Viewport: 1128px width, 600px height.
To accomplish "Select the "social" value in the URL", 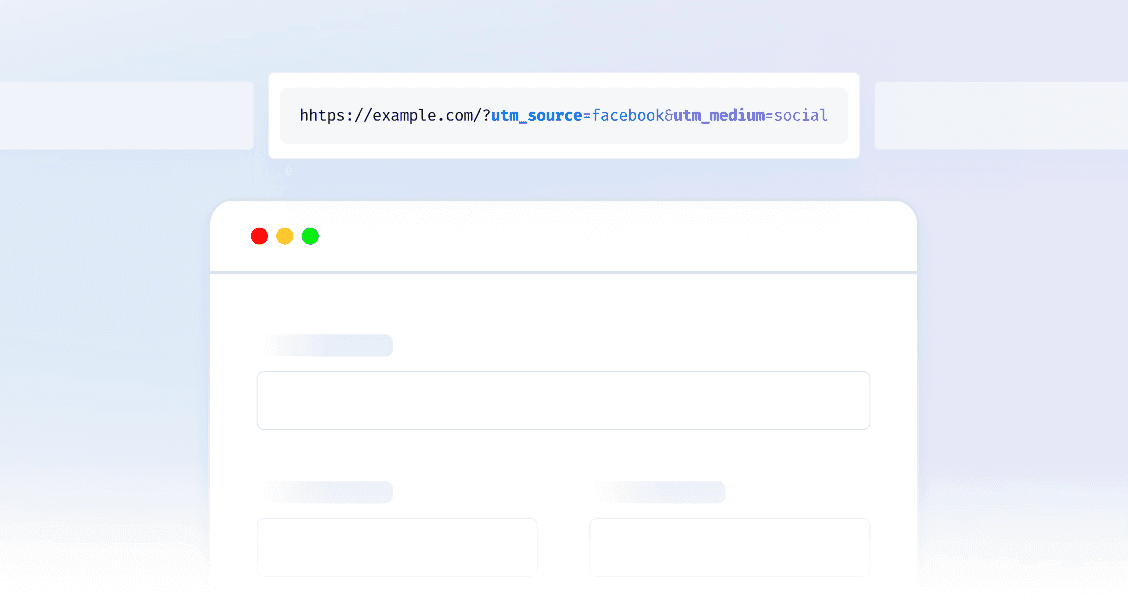I will pos(801,115).
